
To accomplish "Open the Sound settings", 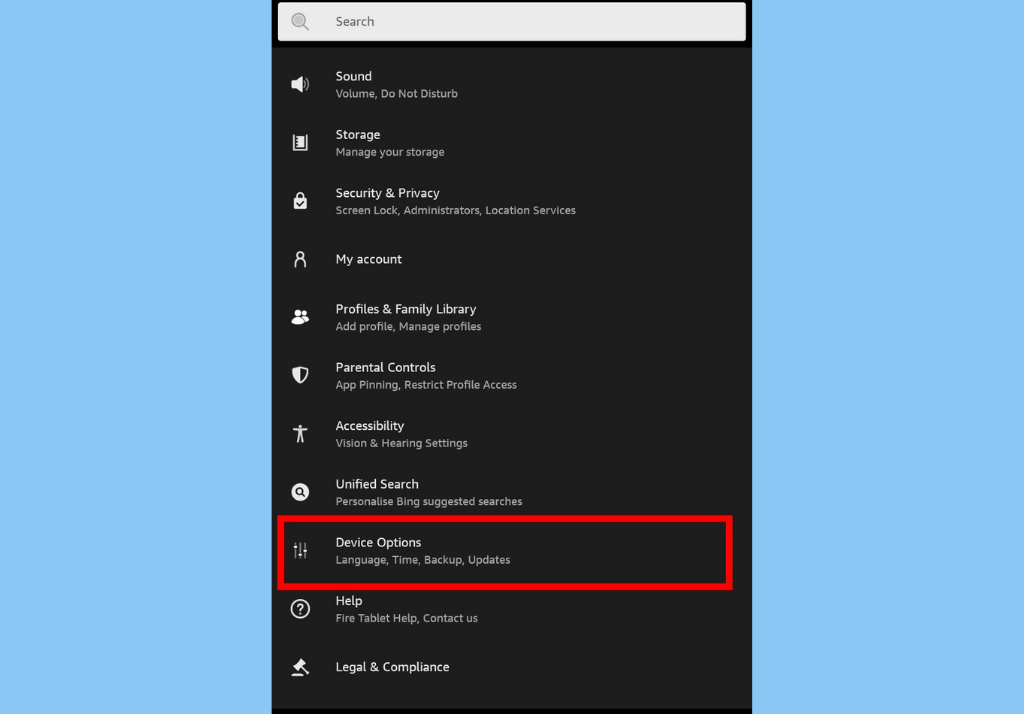I will pos(511,84).
